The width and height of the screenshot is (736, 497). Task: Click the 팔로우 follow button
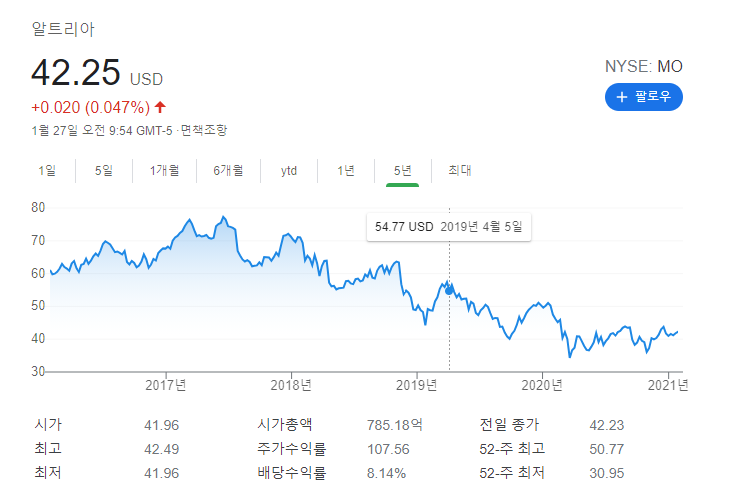click(x=644, y=97)
